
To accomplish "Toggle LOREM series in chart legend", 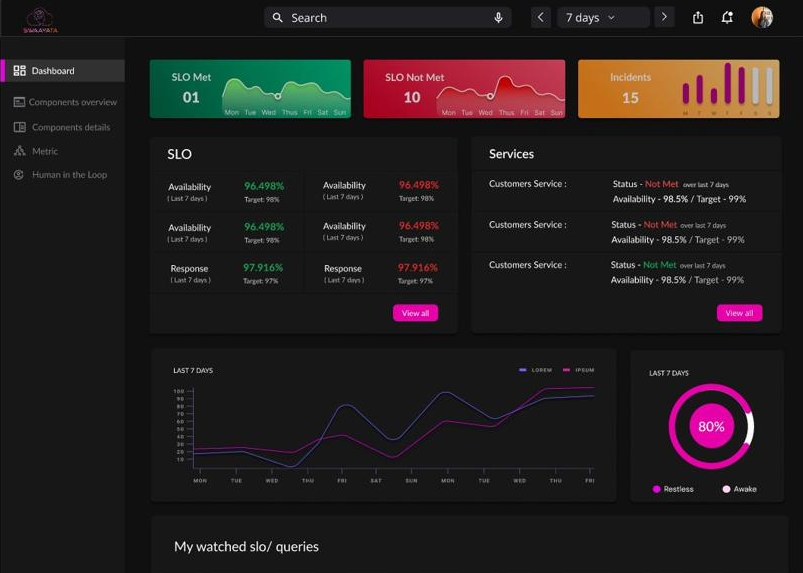I will coord(536,370).
